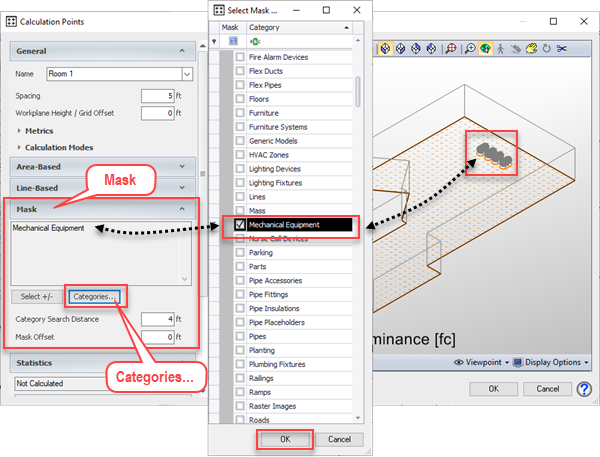
Task: Expand the Area-Based panel
Action: pos(102,166)
